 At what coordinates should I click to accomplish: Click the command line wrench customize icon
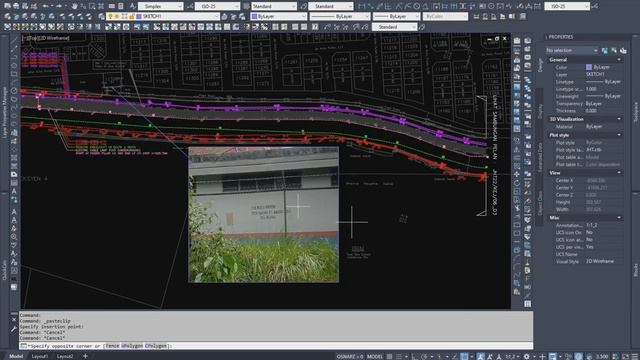(14, 329)
